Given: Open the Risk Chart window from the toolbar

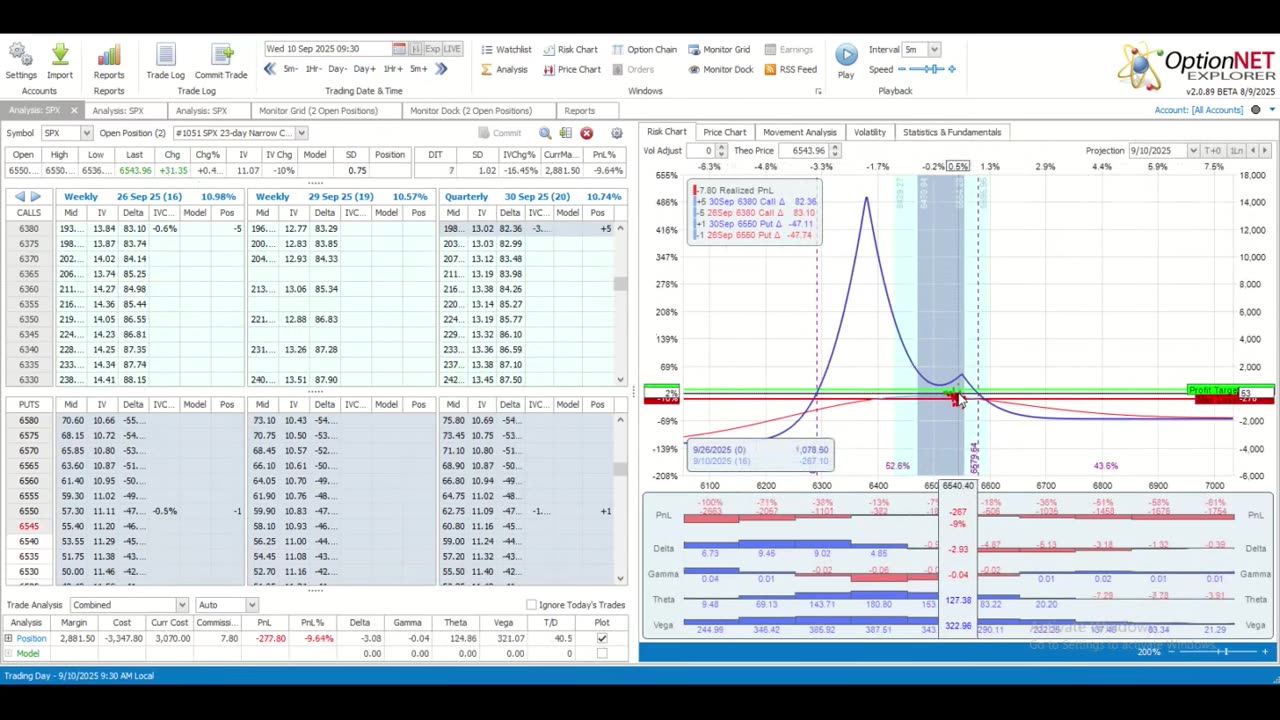Looking at the screenshot, I should point(570,49).
